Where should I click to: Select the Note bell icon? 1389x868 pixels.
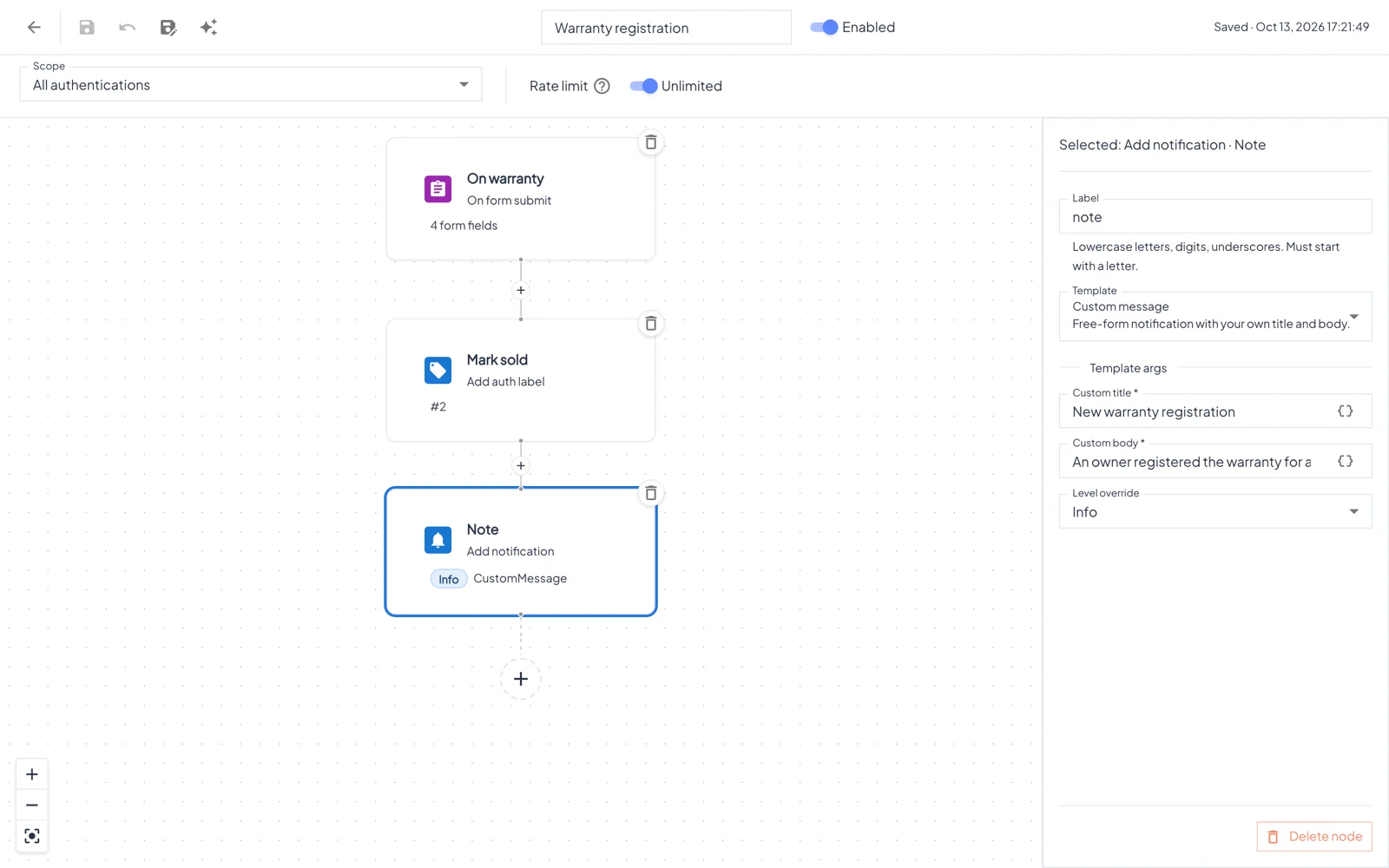(438, 540)
